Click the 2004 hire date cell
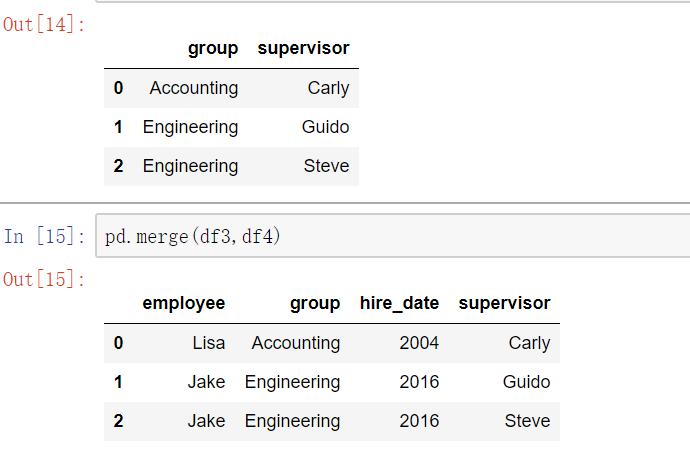Screen dimensions: 690x467 (x=419, y=343)
